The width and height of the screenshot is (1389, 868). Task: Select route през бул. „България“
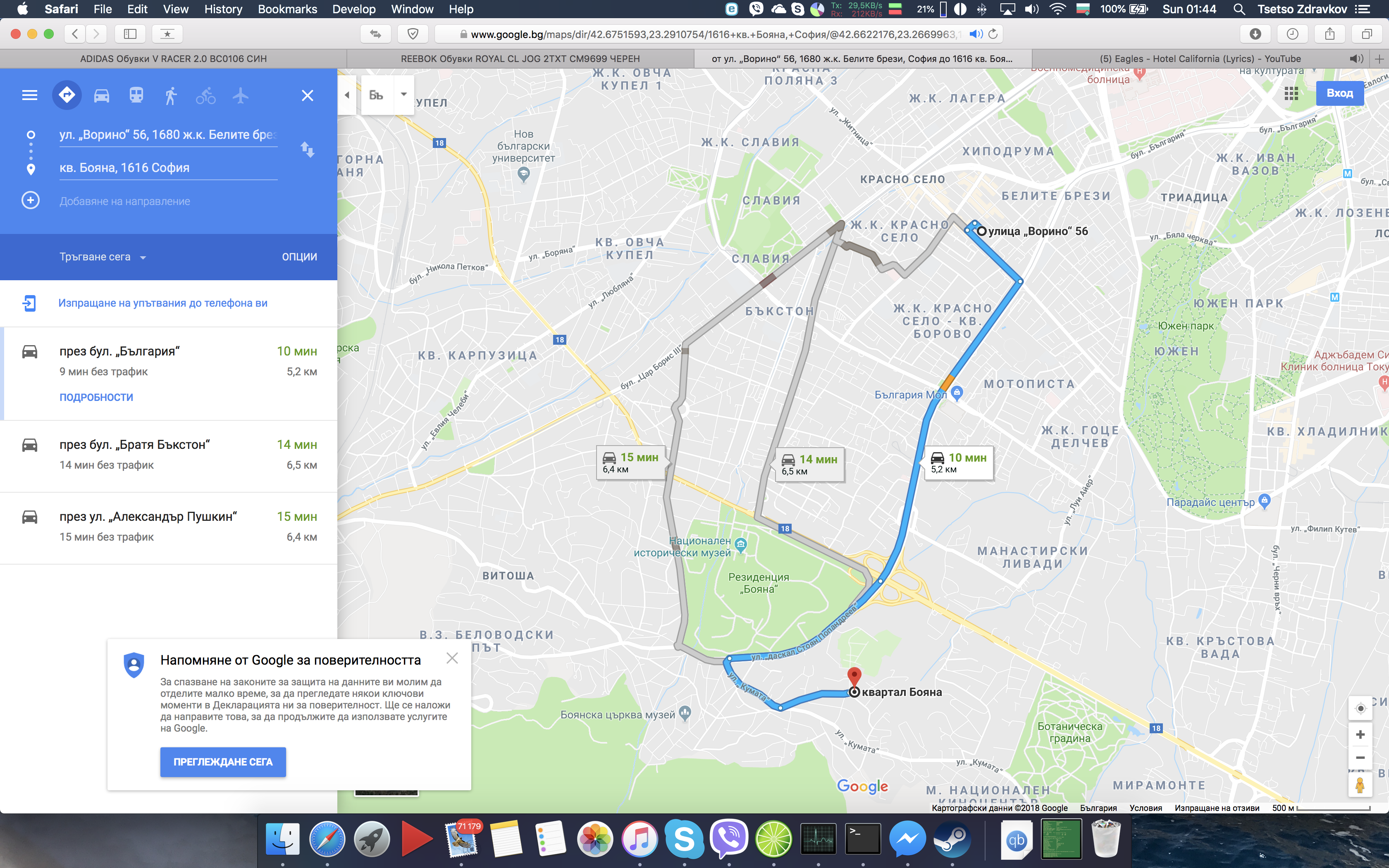click(169, 374)
